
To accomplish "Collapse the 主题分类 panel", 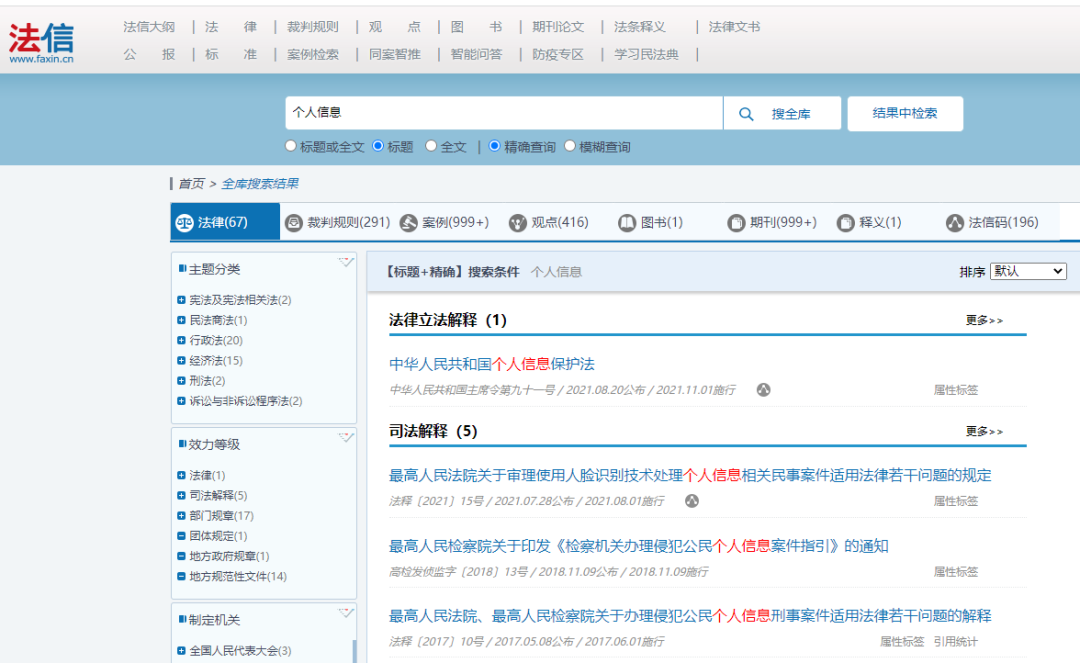I will click(x=346, y=262).
